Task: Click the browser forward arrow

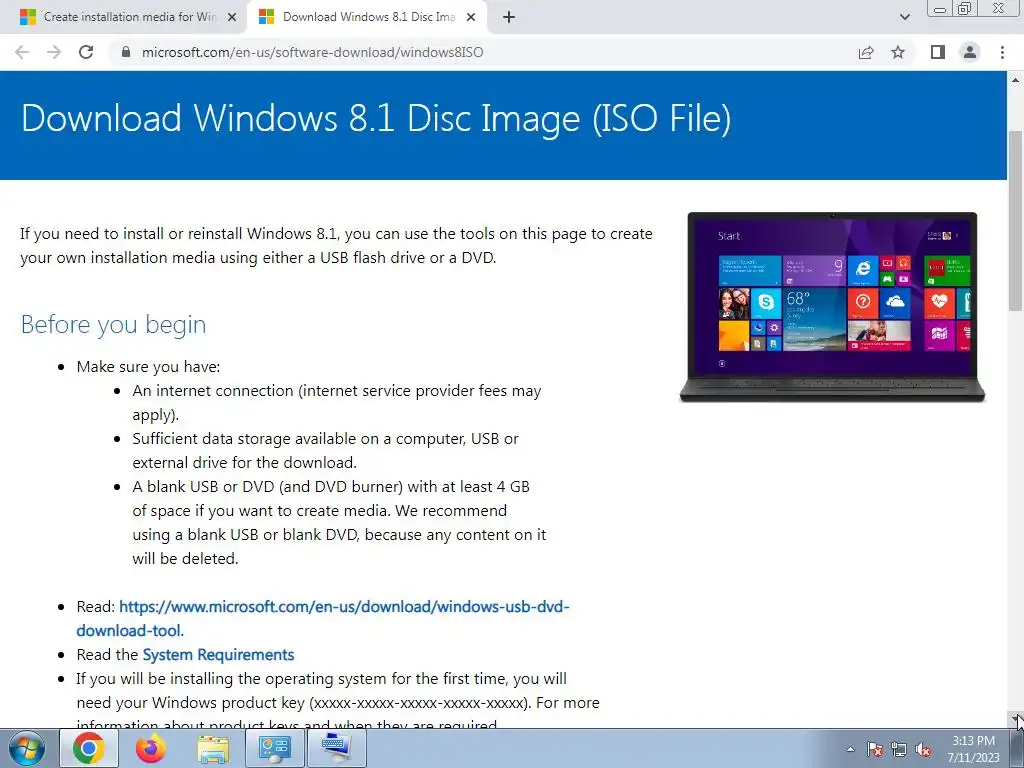Action: (x=54, y=52)
